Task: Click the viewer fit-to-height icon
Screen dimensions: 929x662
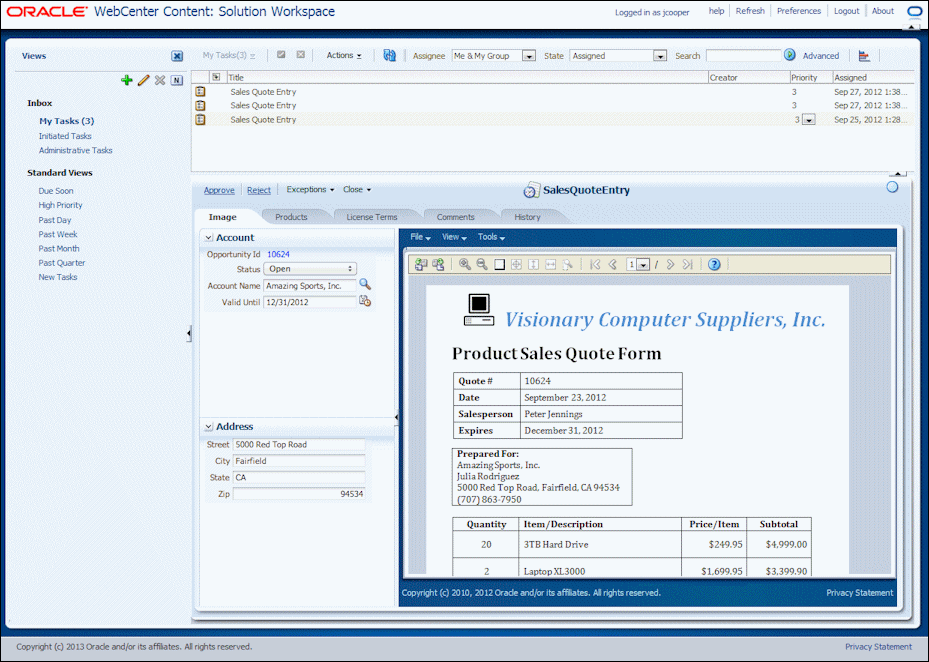Action: tap(534, 264)
